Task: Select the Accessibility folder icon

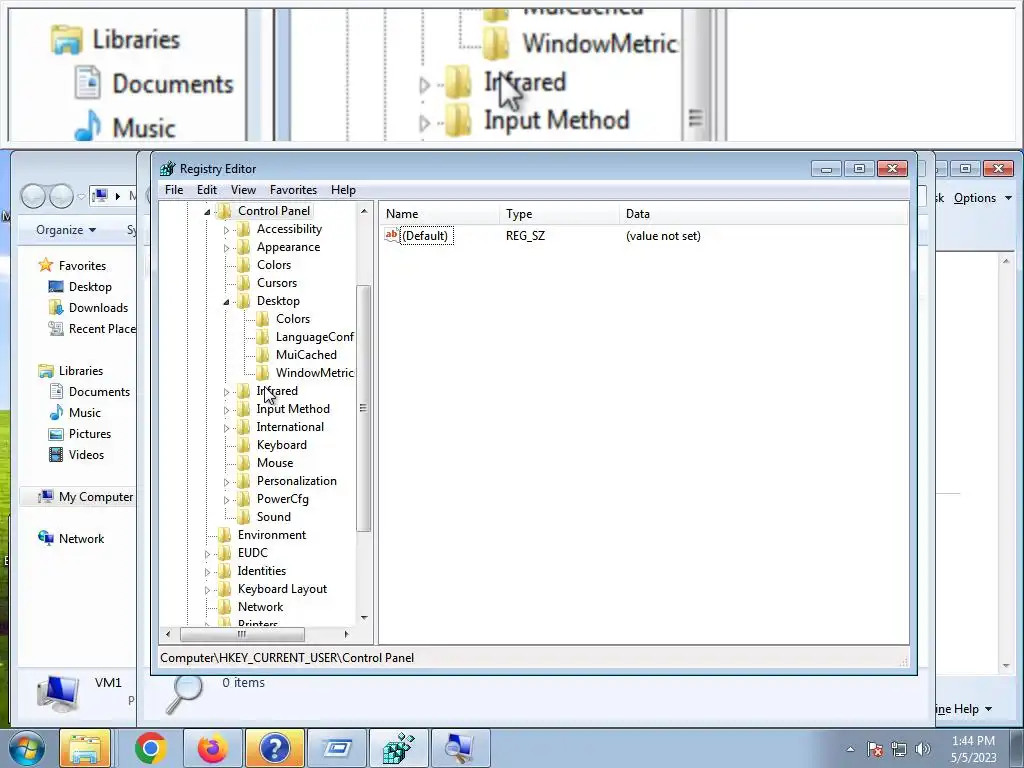Action: pos(243,229)
